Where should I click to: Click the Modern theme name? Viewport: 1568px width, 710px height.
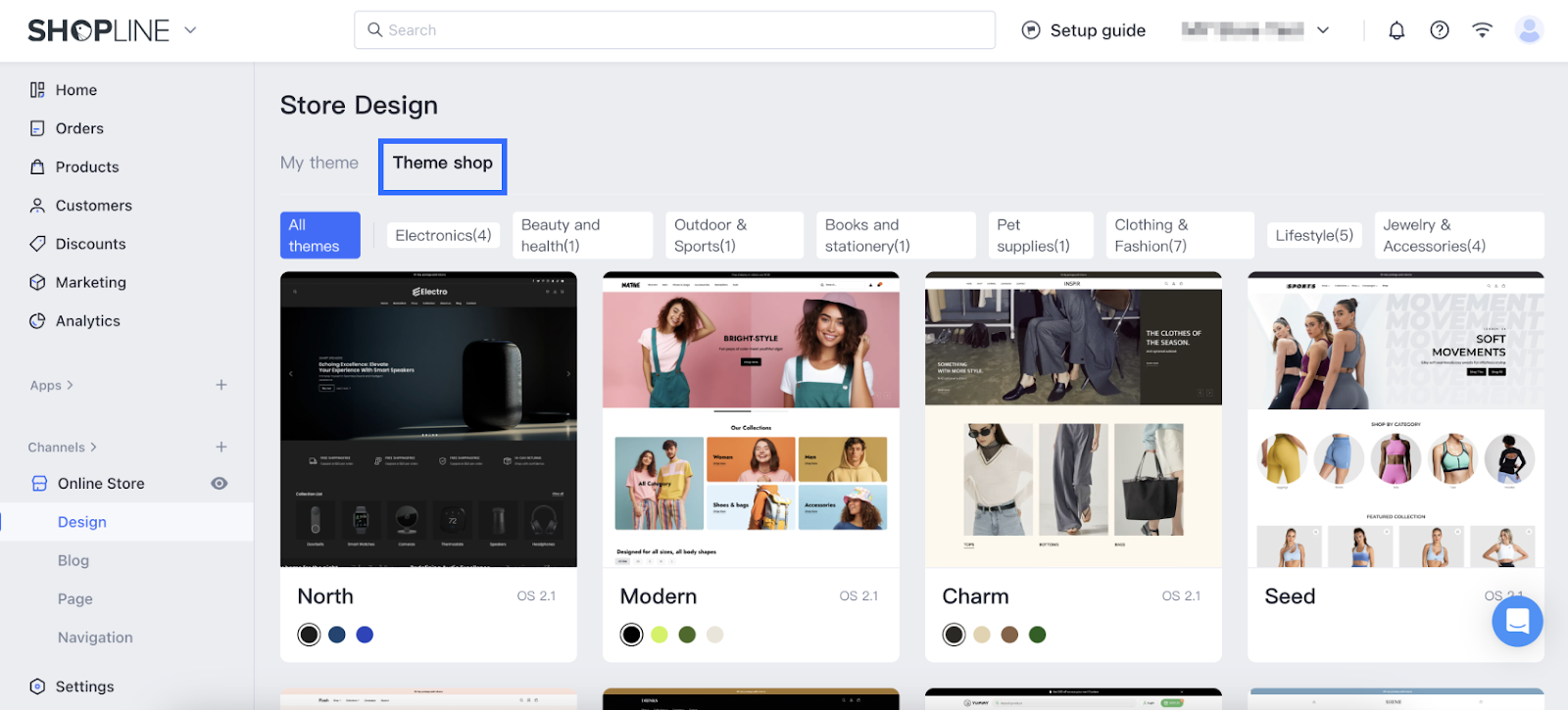(659, 596)
